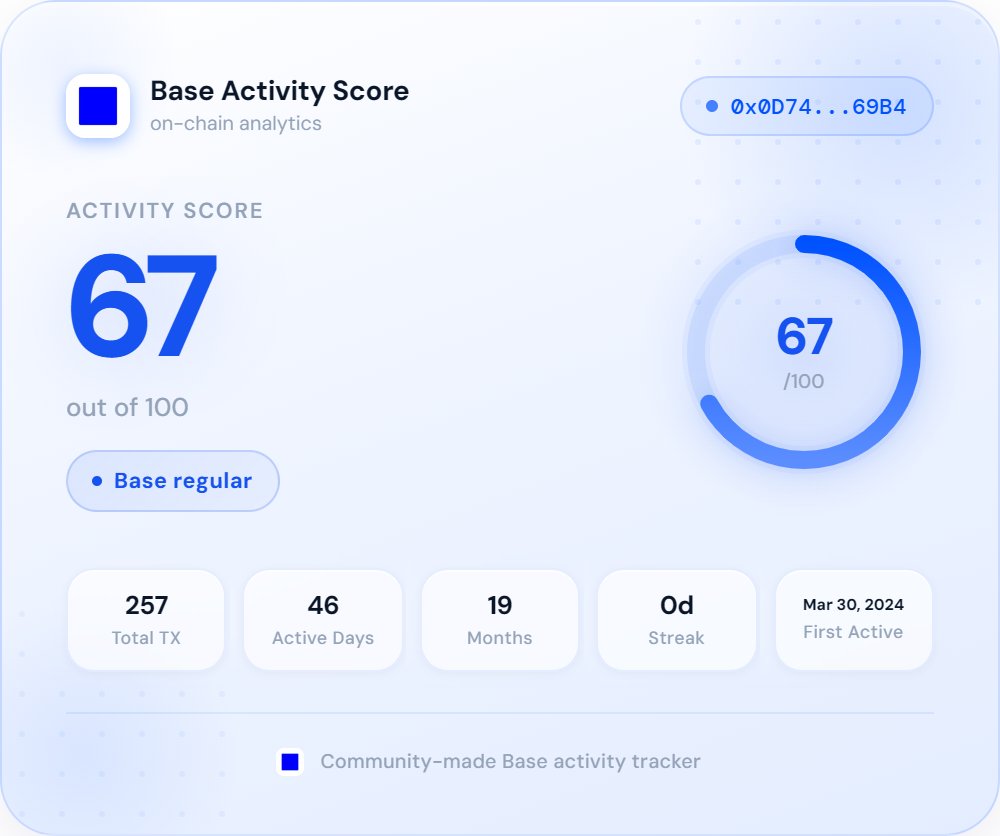Select the 257 Total TX card
Viewport: 1000px width, 836px height.
click(146, 620)
